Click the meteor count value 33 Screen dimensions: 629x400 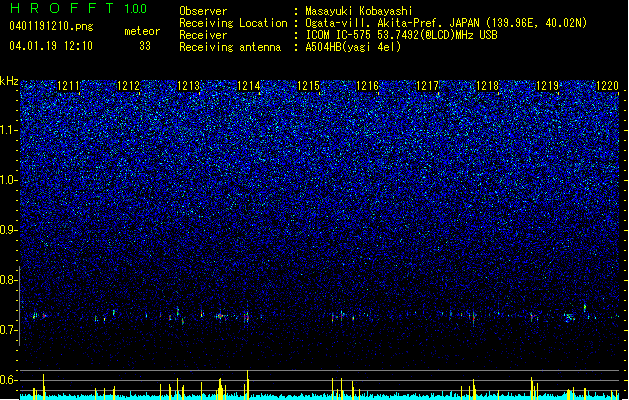[x=145, y=46]
